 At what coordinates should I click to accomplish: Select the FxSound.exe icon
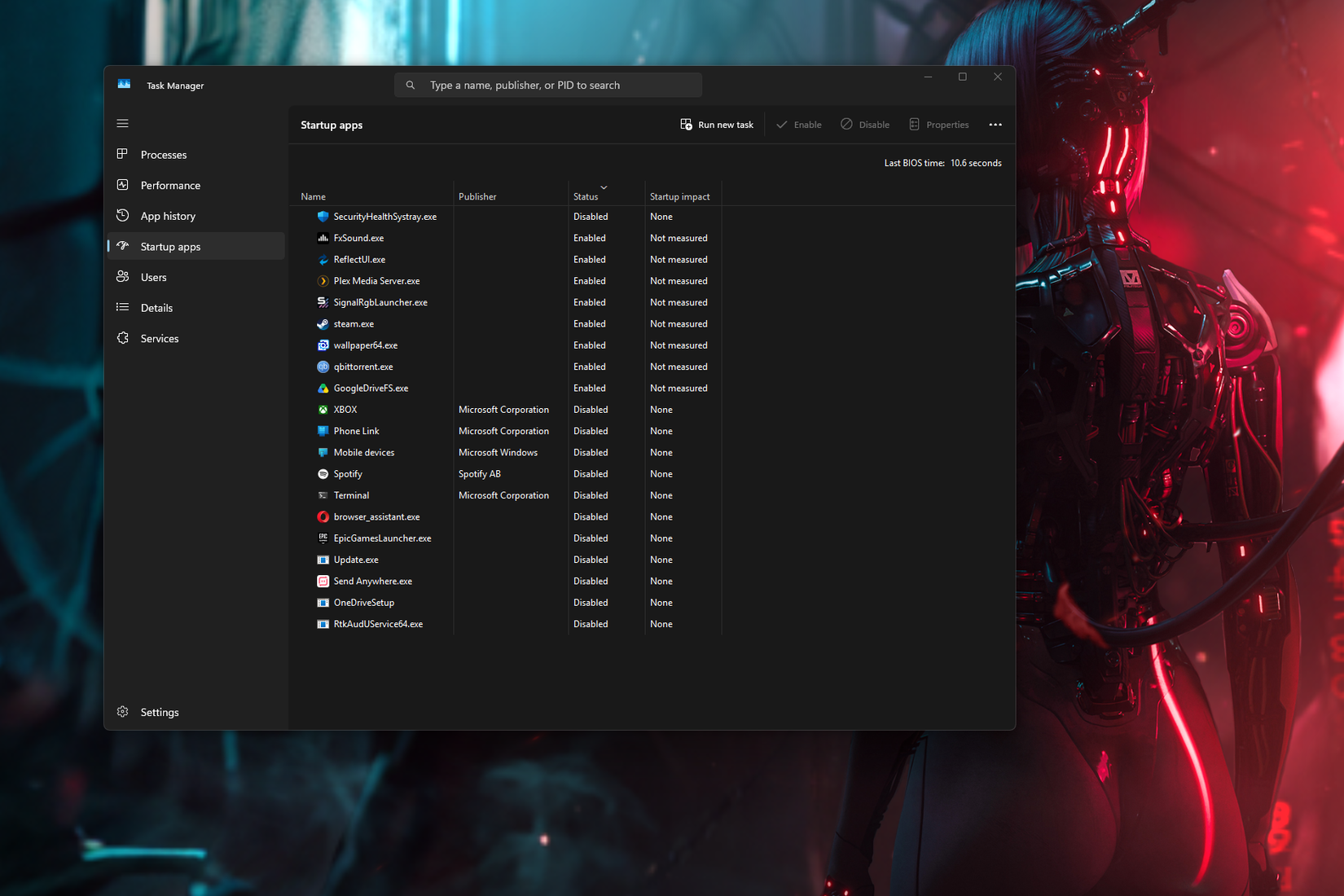pos(323,238)
